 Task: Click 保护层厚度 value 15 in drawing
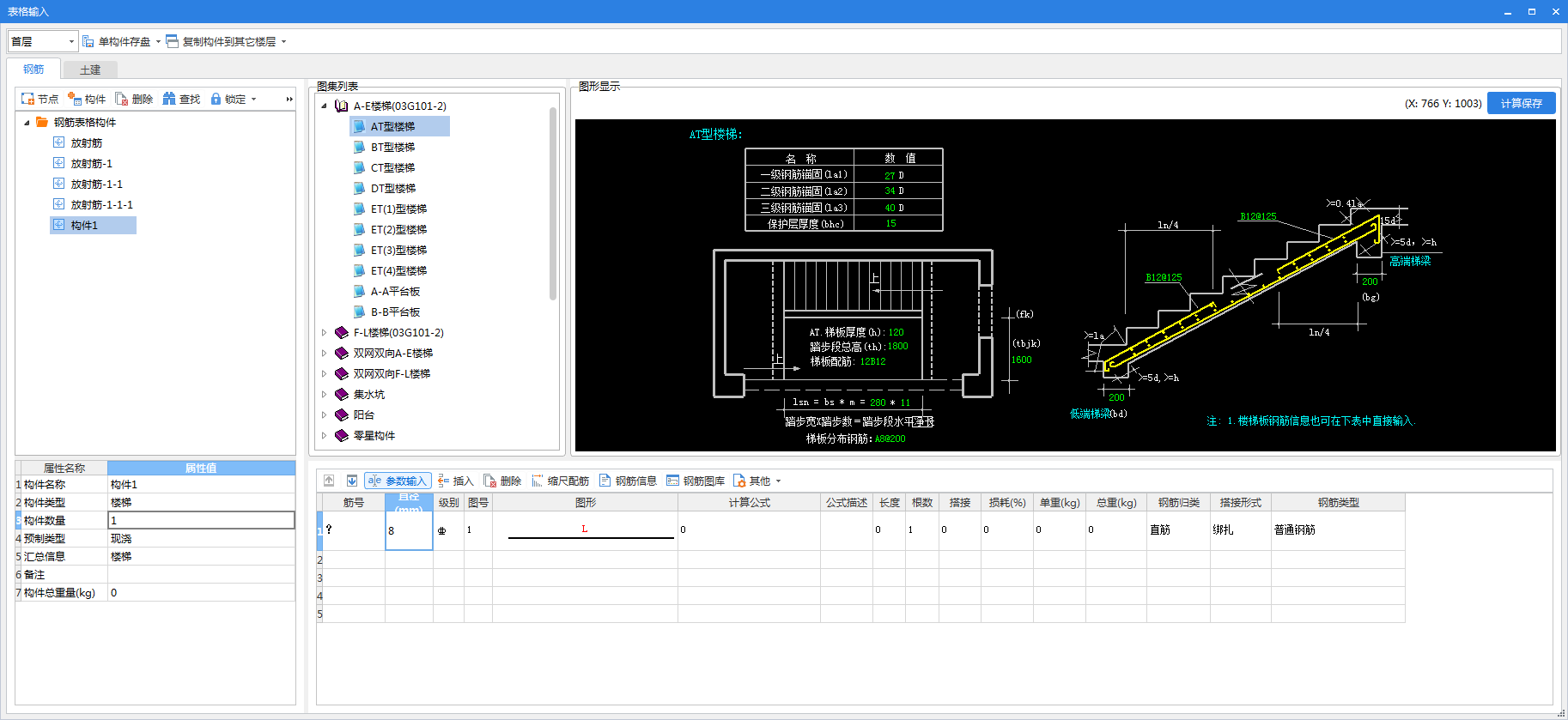pos(890,223)
